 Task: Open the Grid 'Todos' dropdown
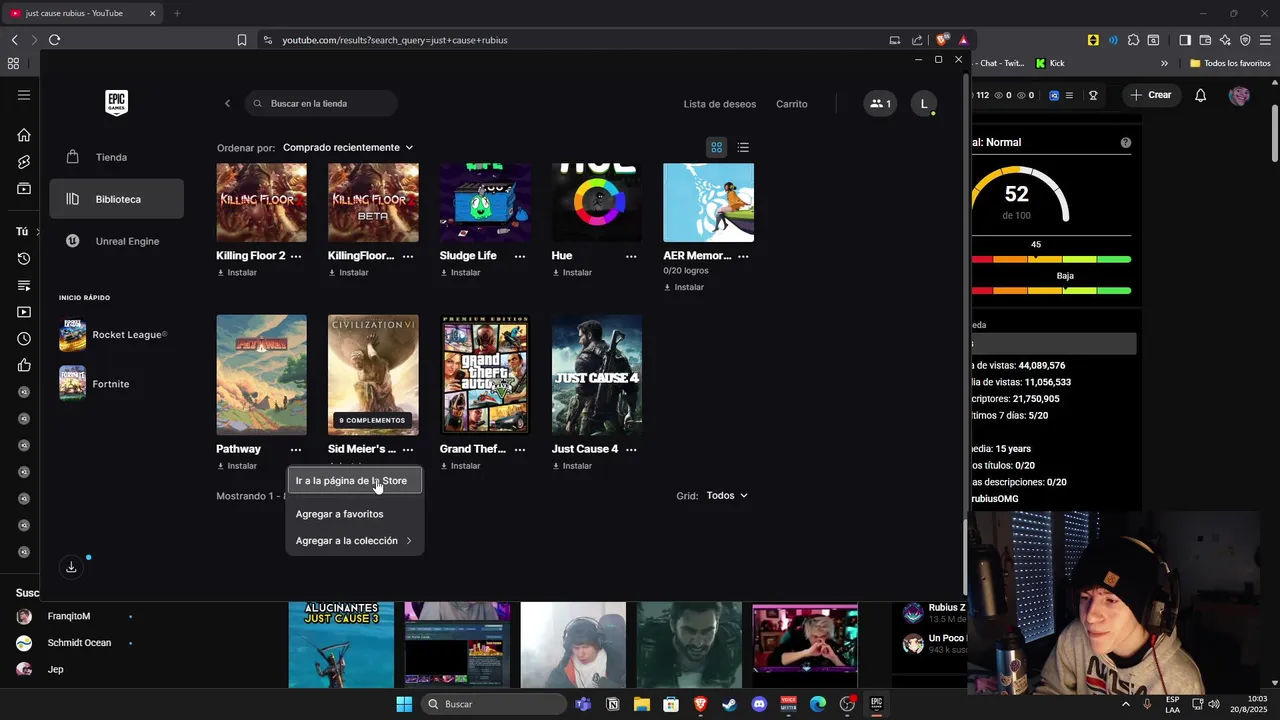point(727,495)
